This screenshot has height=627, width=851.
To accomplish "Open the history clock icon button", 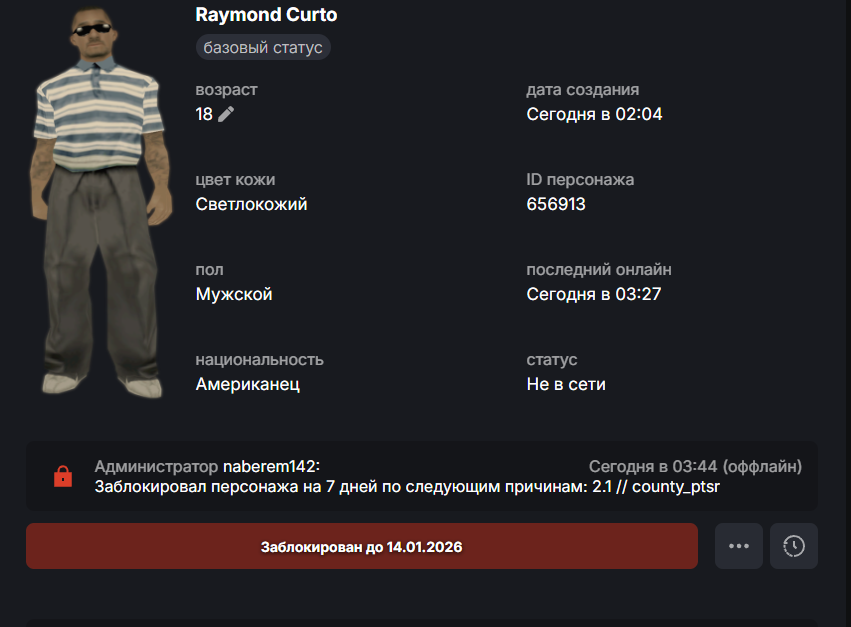I will 794,546.
